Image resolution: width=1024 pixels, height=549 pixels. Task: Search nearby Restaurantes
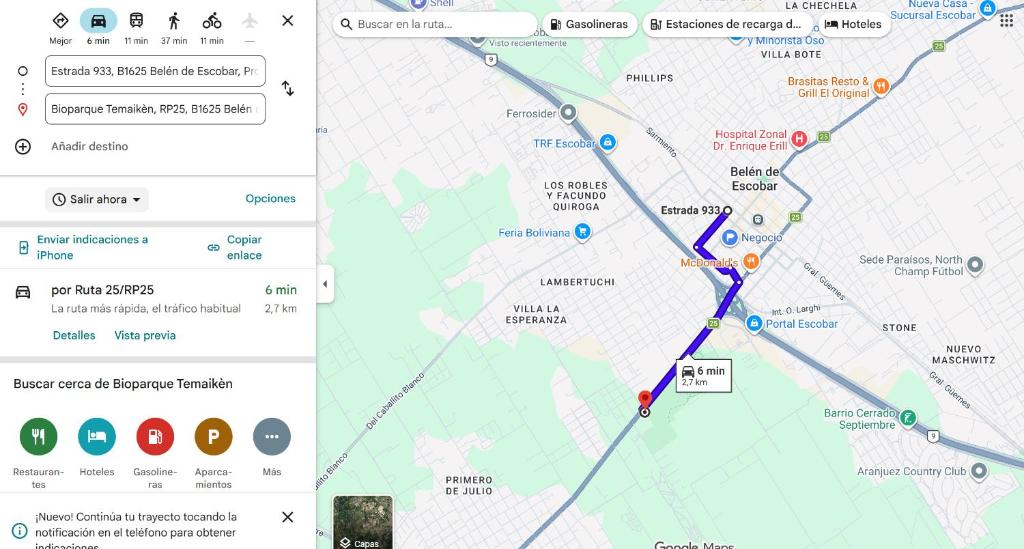click(x=39, y=437)
